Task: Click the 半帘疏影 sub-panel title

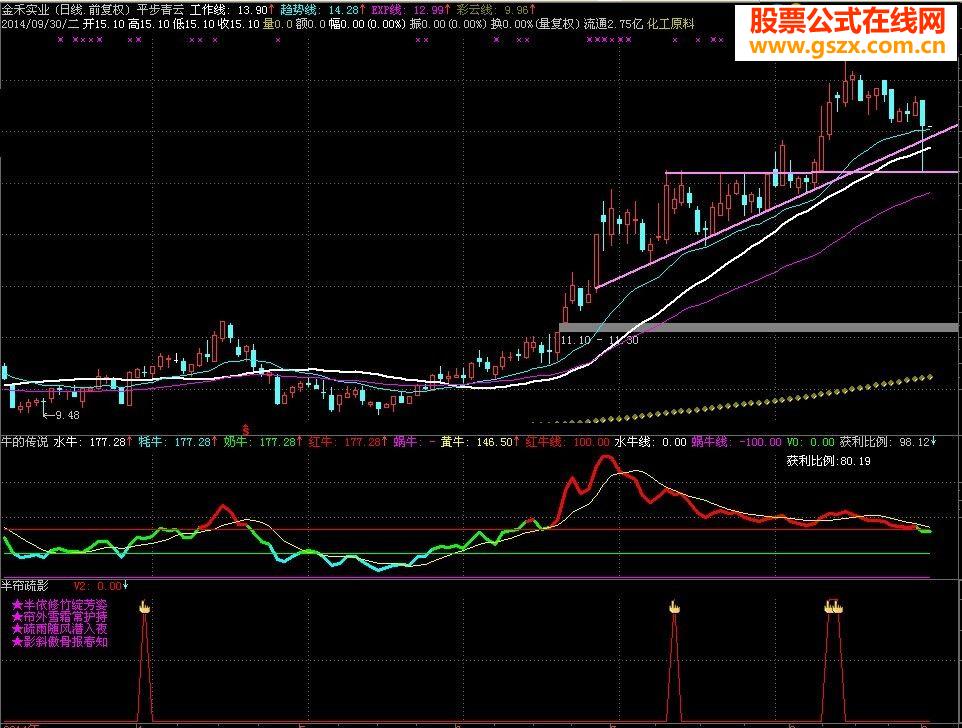Action: coord(25,586)
